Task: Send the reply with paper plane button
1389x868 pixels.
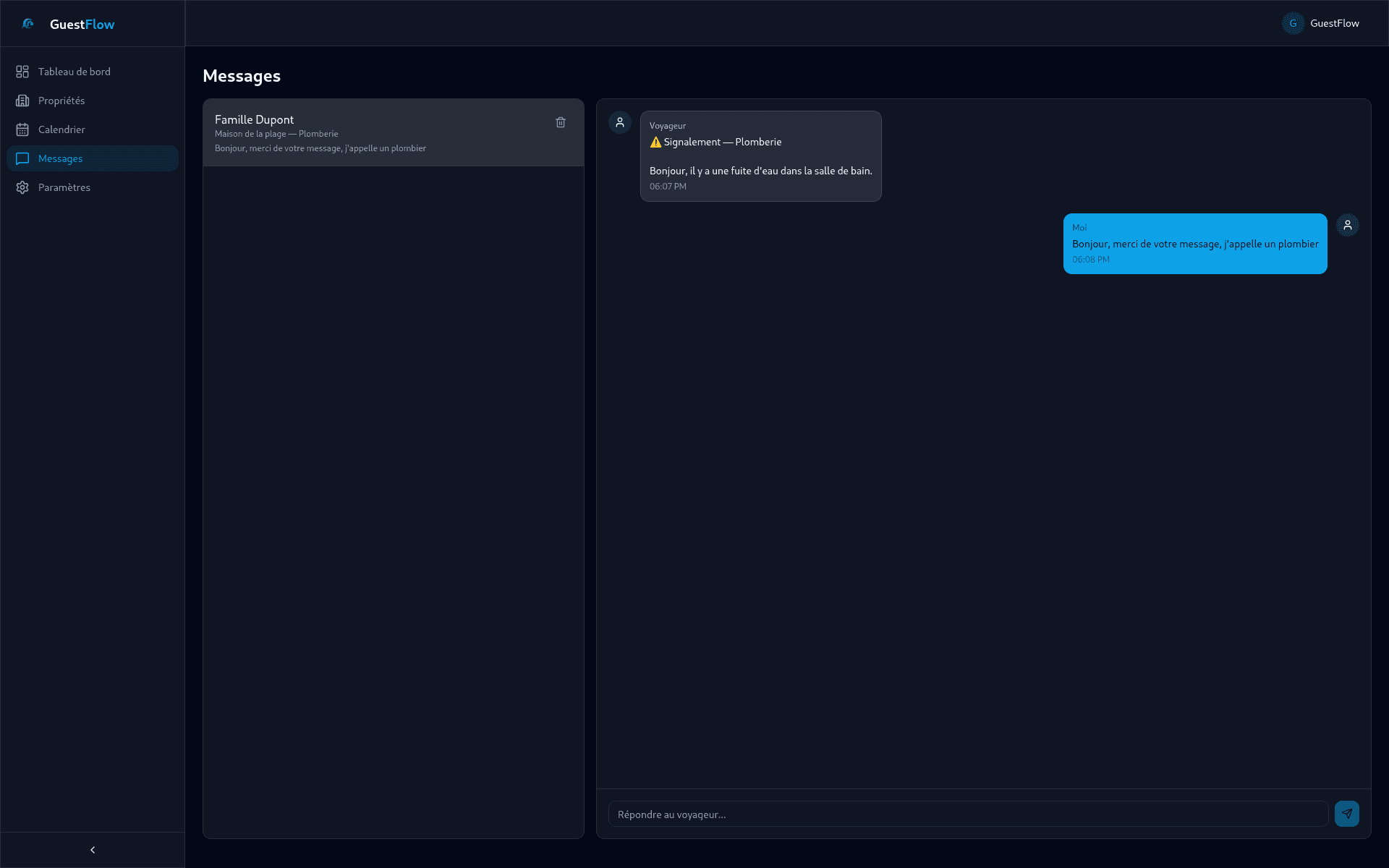Action: pyautogui.click(x=1346, y=814)
